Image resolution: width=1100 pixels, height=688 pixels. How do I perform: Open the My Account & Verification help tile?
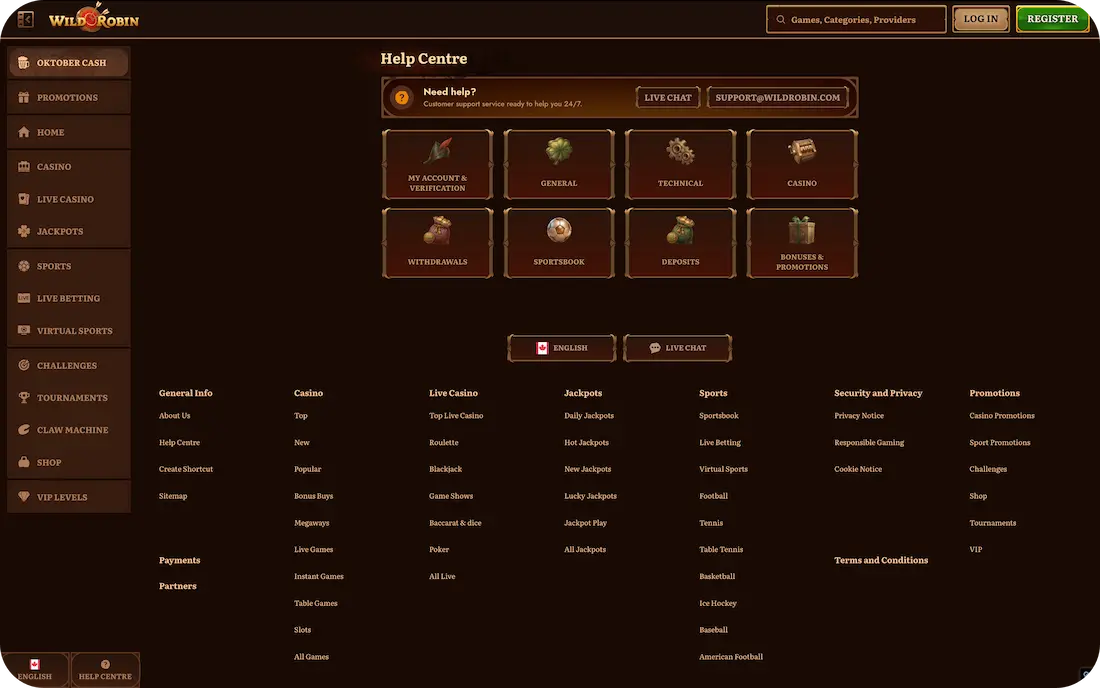pyautogui.click(x=437, y=165)
